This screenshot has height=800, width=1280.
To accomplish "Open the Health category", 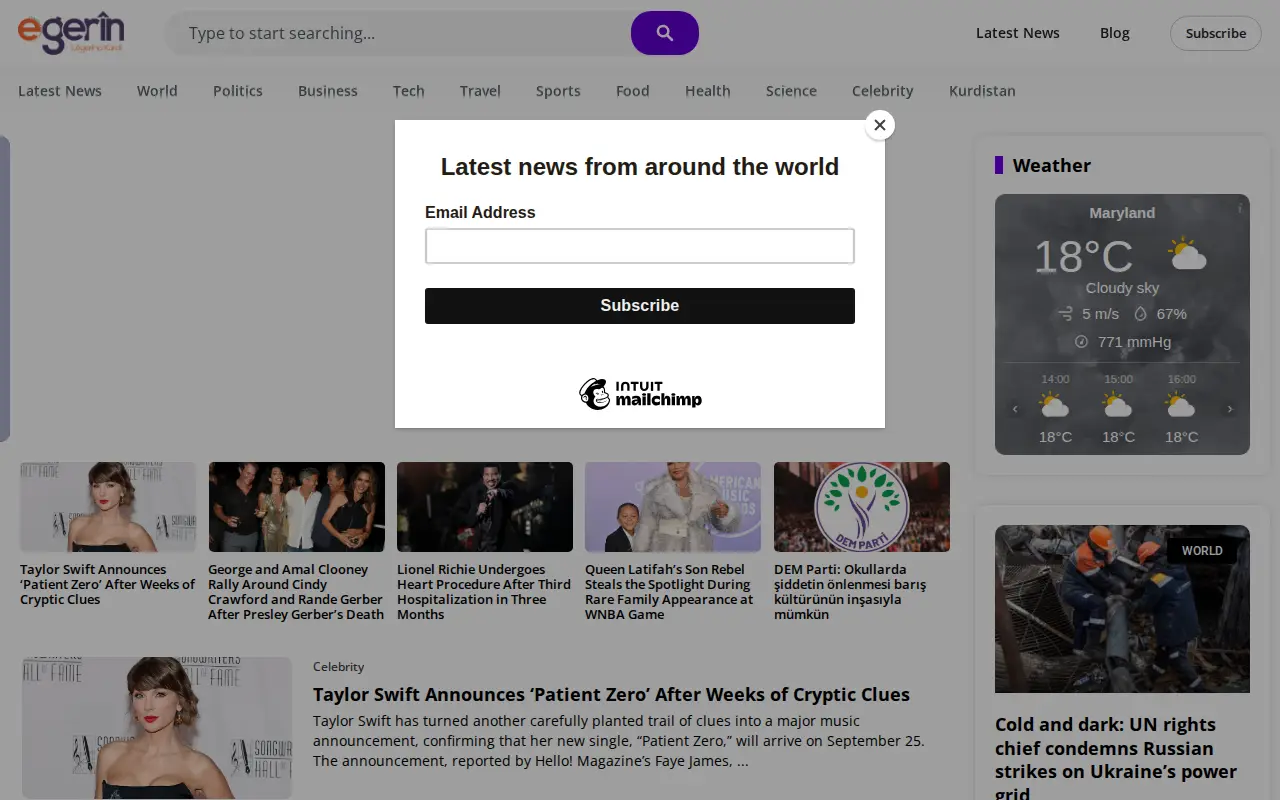I will pos(708,91).
